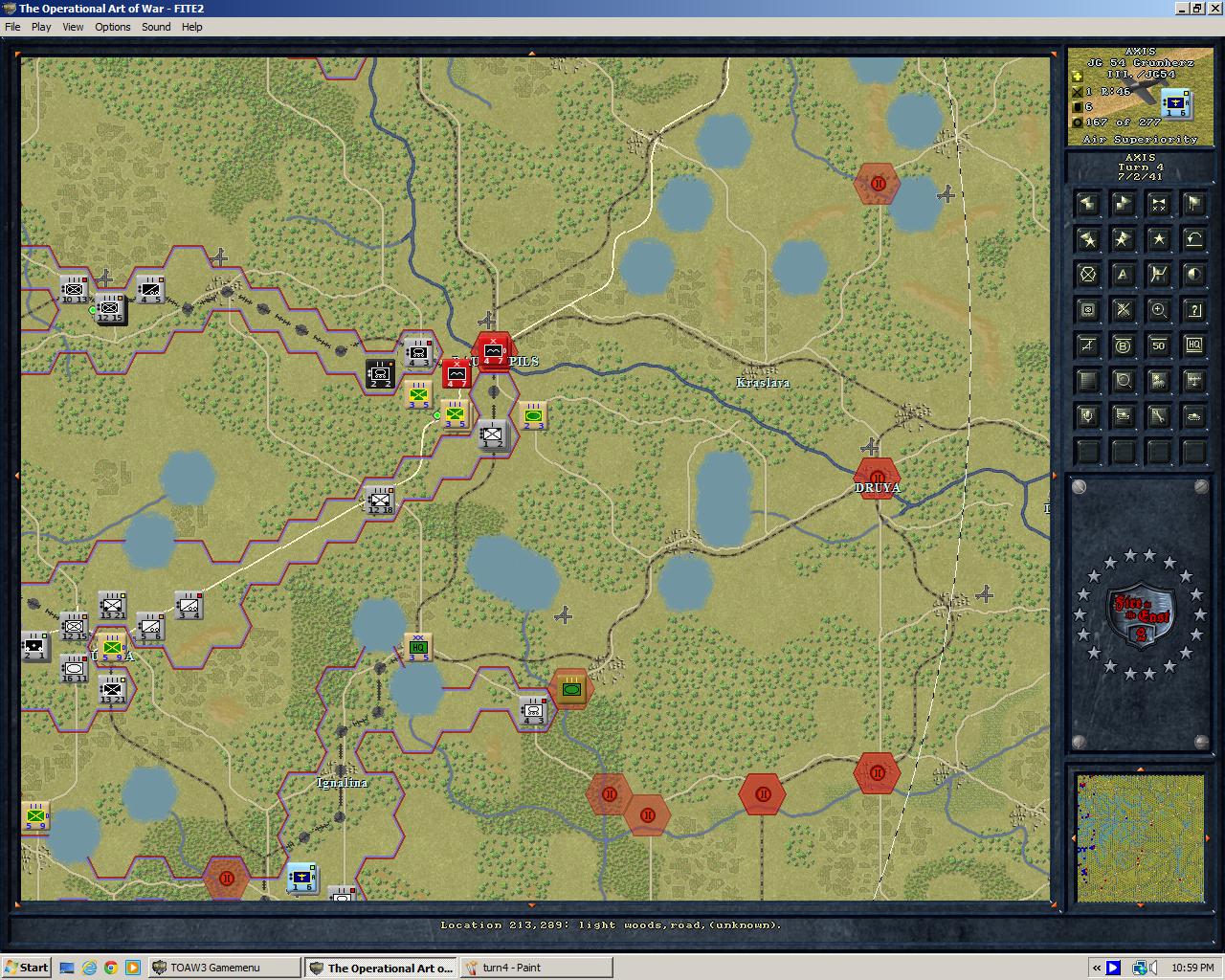Open the Help menu
Screen dimensions: 1225x980
(192, 27)
